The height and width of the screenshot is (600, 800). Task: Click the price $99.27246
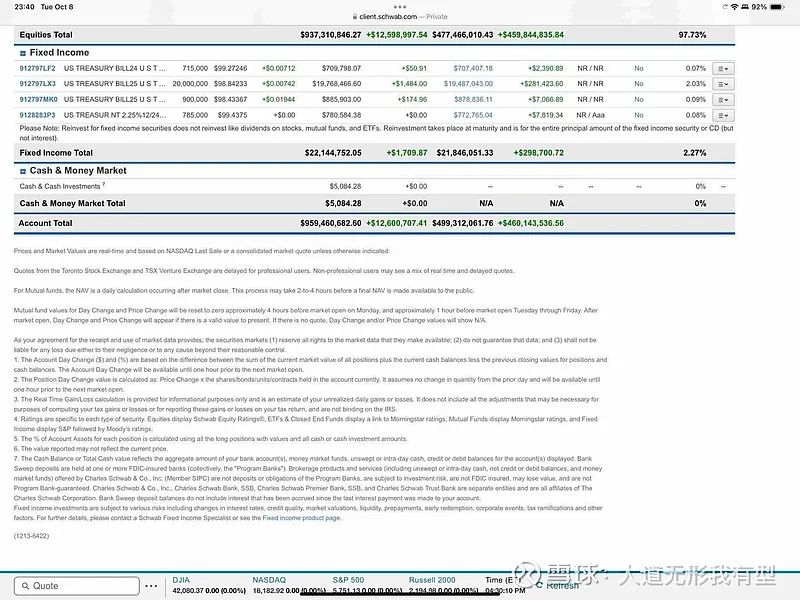tap(231, 68)
